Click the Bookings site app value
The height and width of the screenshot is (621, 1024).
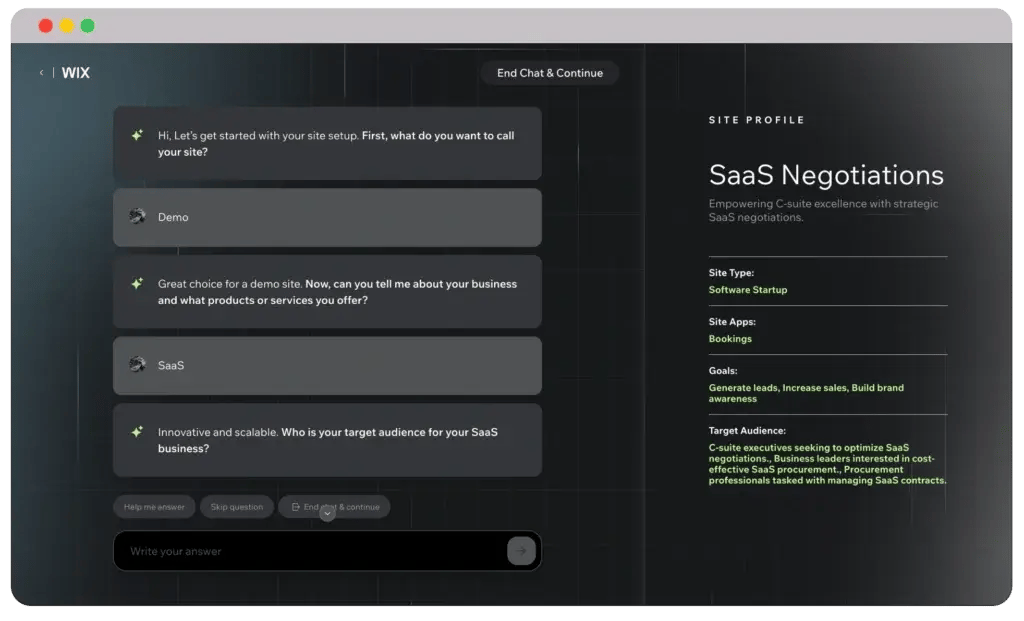(x=730, y=339)
